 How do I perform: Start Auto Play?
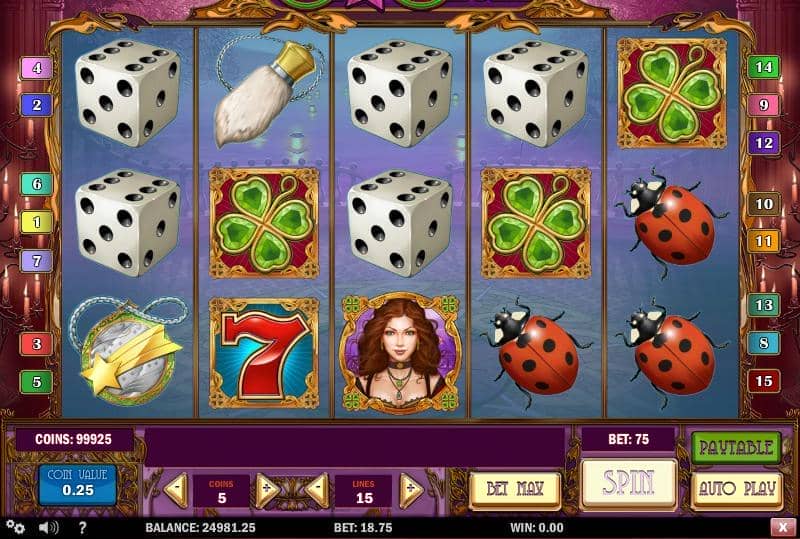(x=736, y=489)
